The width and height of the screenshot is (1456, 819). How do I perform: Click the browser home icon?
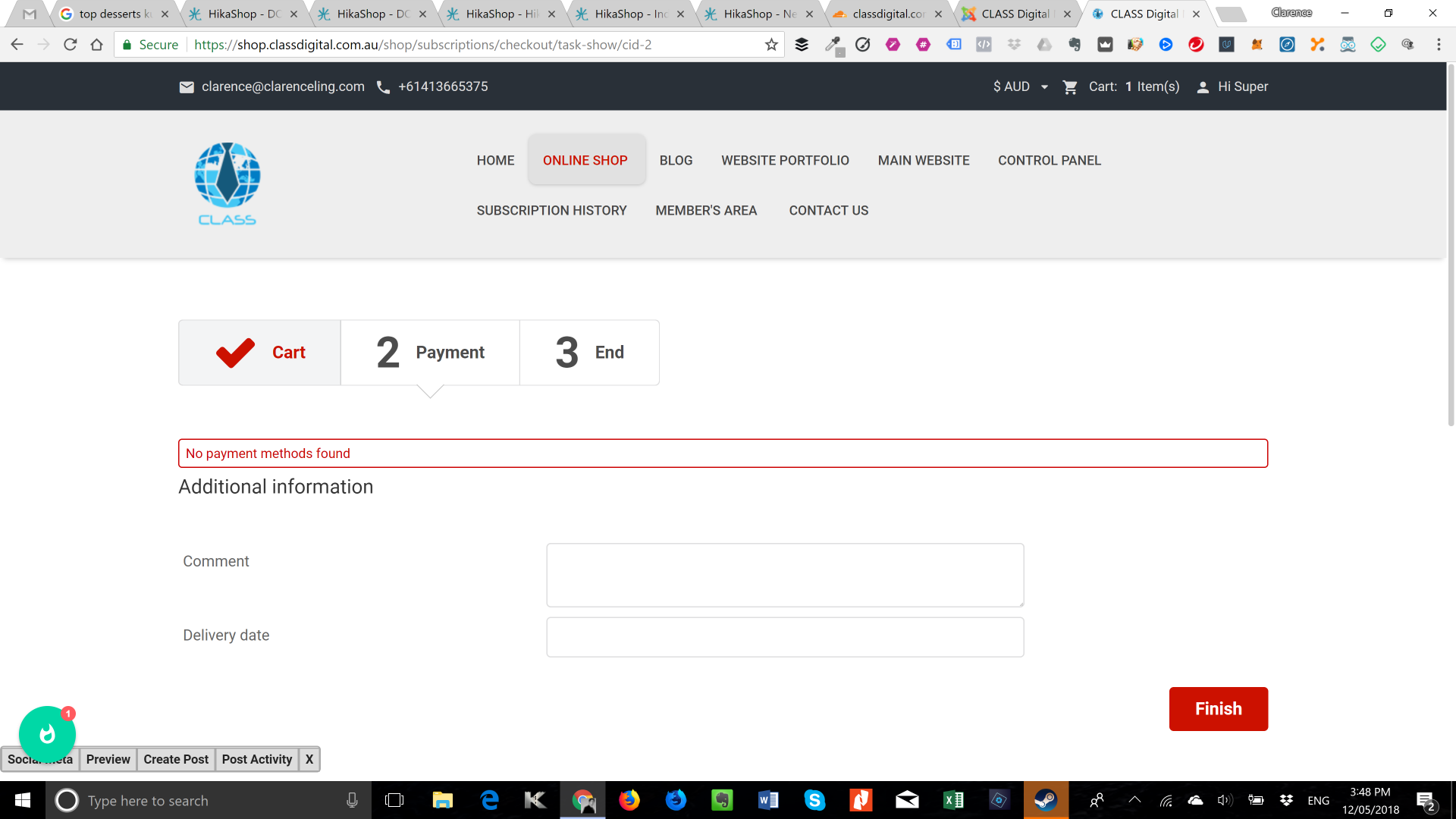[x=96, y=45]
